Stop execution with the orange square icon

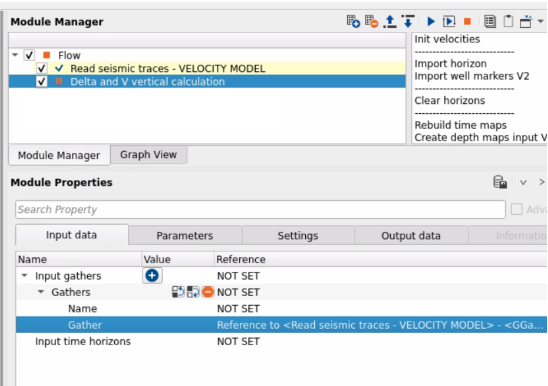pos(467,22)
